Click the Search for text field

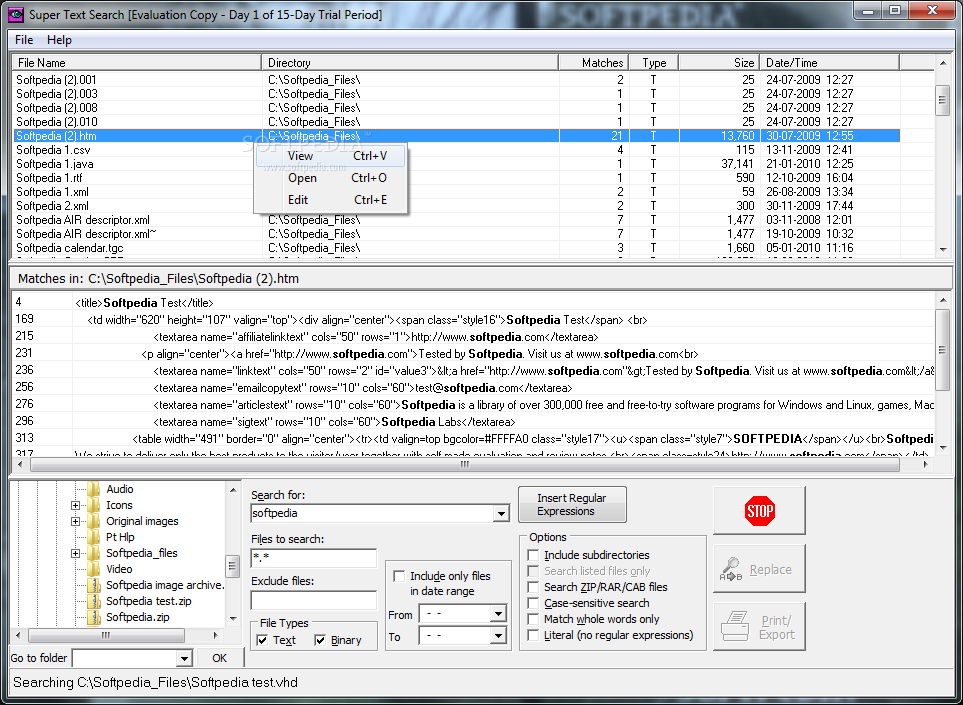372,513
